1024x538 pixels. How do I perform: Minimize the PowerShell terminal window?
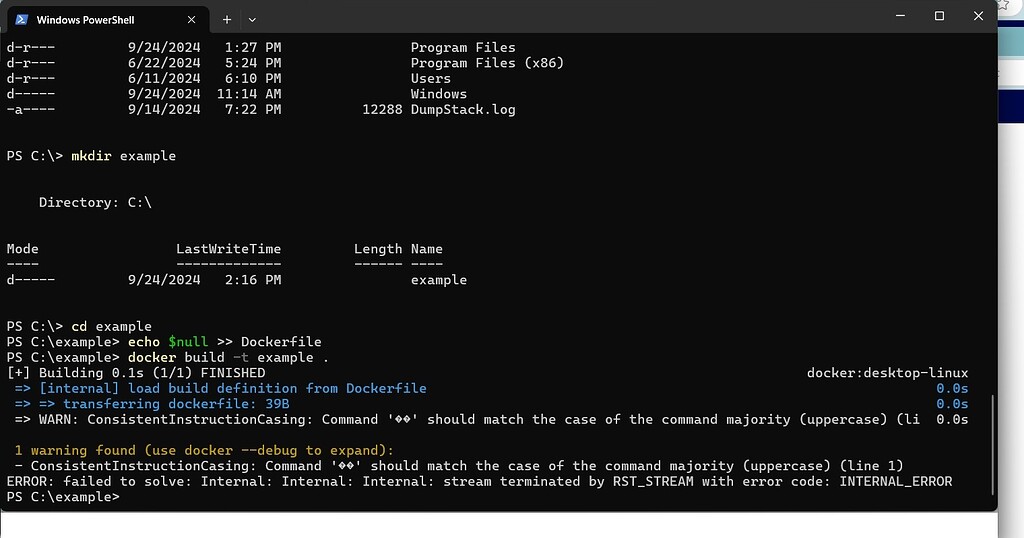tap(901, 16)
